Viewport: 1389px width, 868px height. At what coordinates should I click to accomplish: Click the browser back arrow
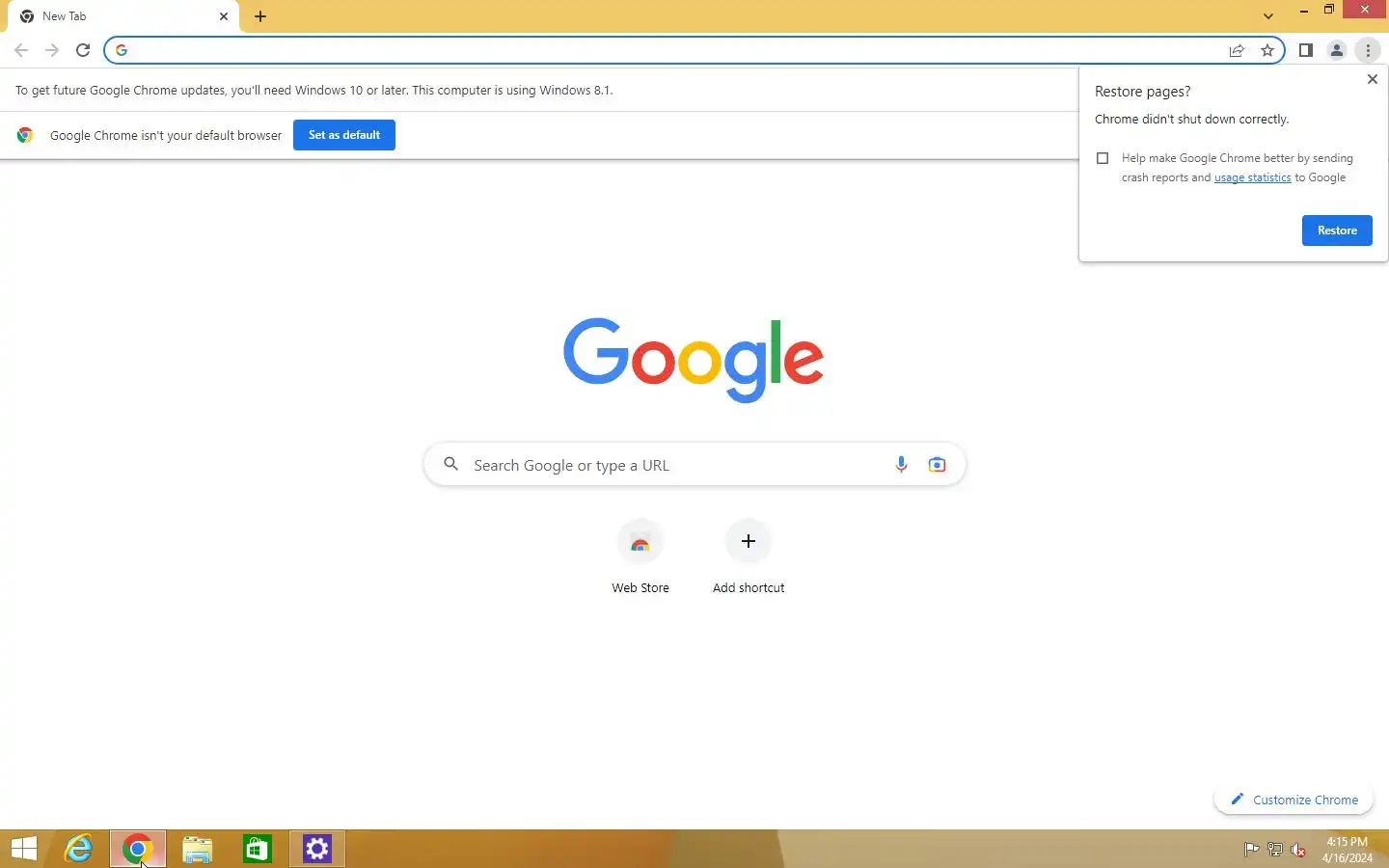point(21,50)
